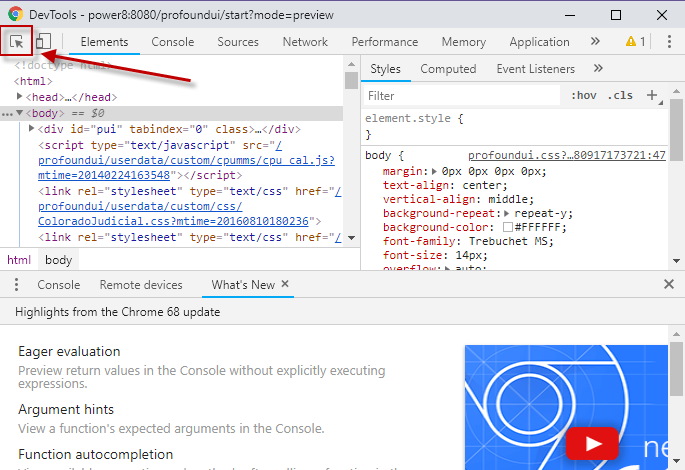Play the Chrome 68 What's New video
This screenshot has height=470, width=685.
592,444
